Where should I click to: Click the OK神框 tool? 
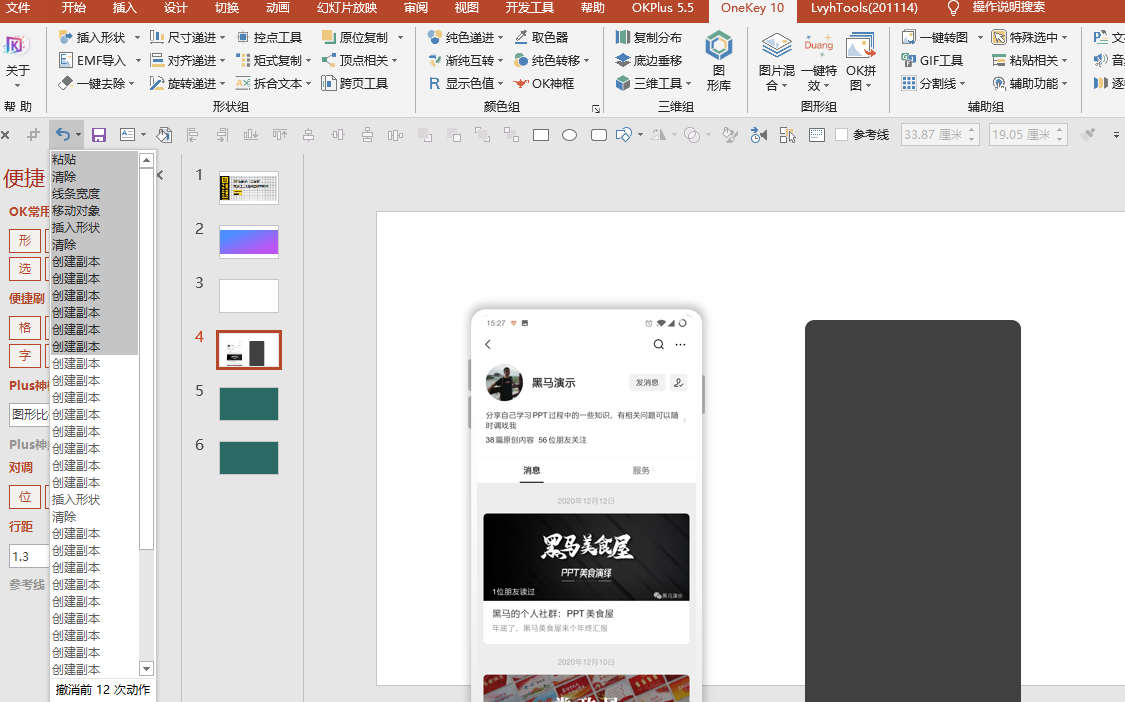pyautogui.click(x=543, y=83)
